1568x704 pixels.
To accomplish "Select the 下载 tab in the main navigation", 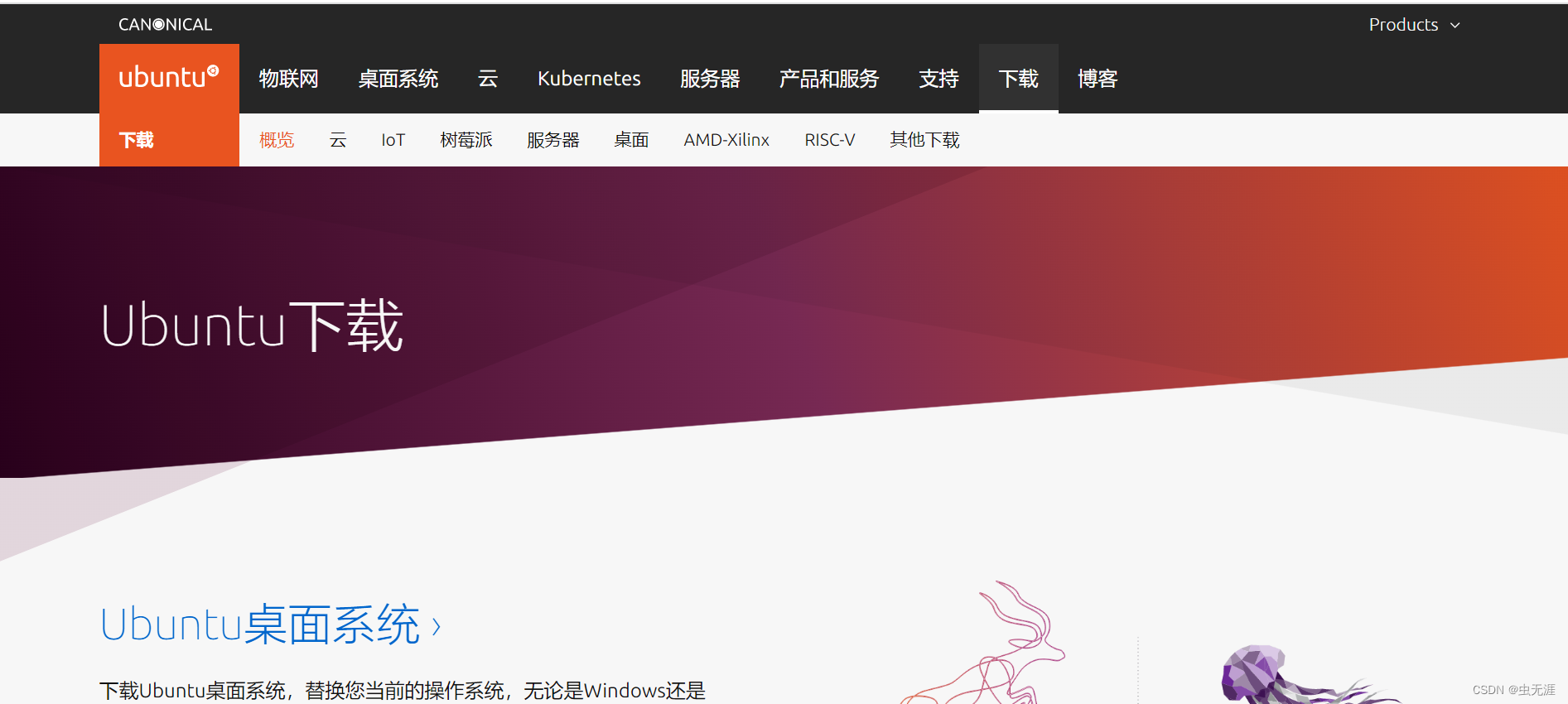I will 1019,79.
